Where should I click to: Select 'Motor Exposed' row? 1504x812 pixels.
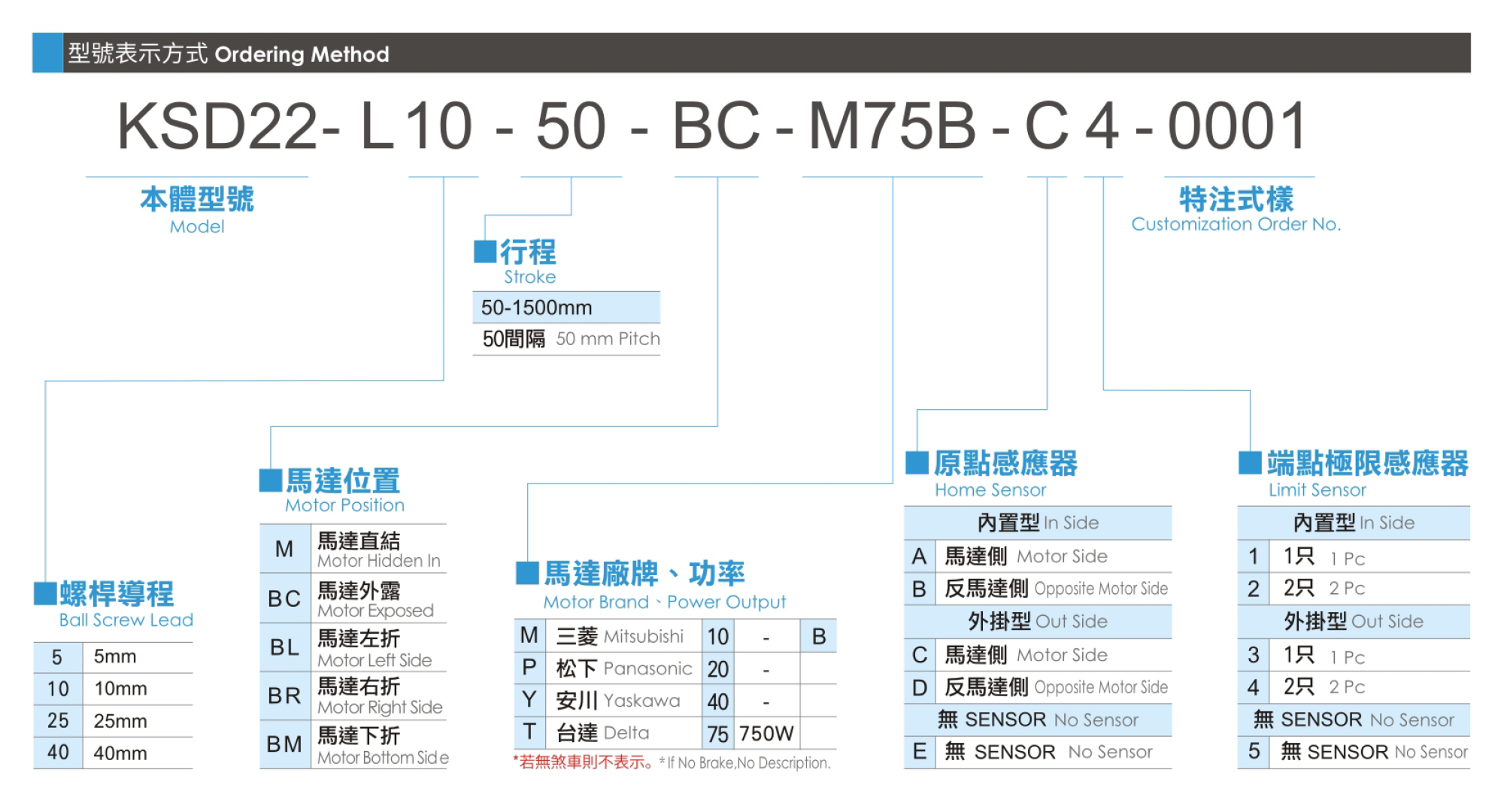[353, 598]
